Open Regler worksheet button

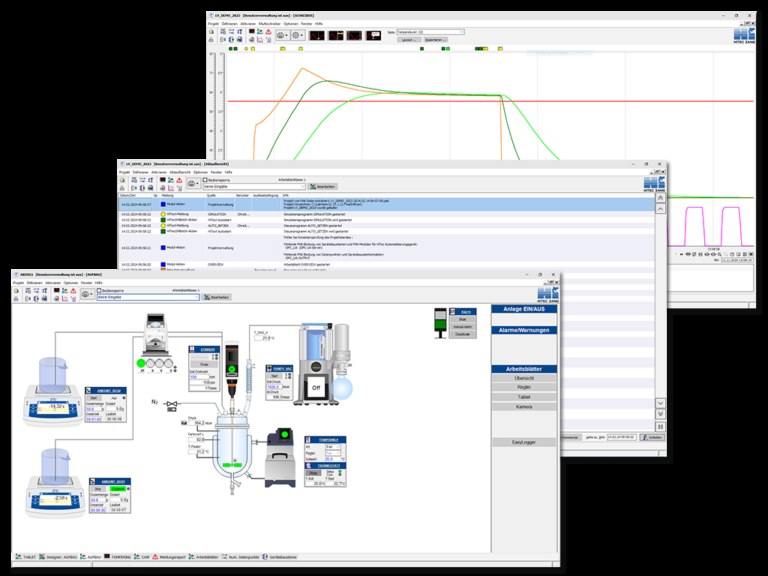point(524,387)
